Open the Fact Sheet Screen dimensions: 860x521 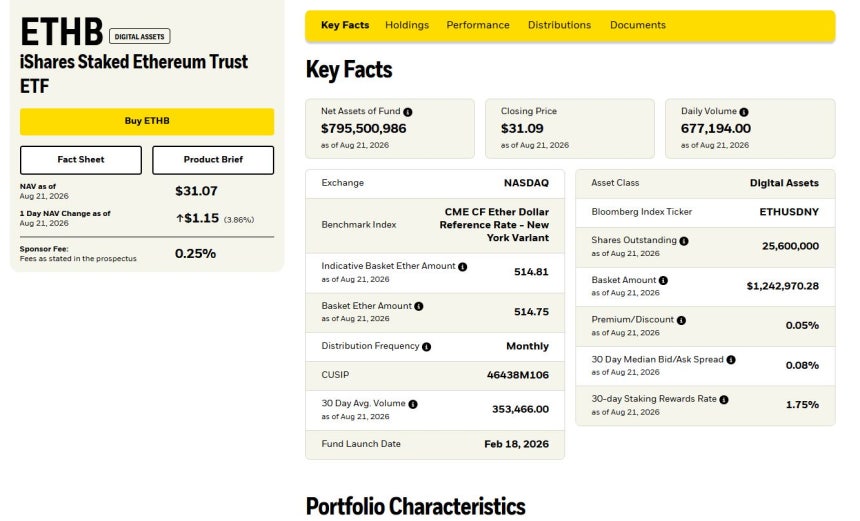81,160
